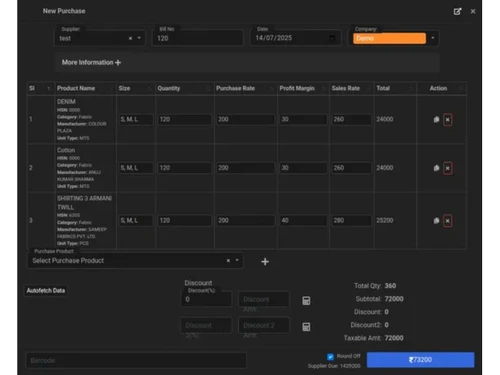Edit the Cotton sales rate field
The image size is (500, 375).
[352, 168]
